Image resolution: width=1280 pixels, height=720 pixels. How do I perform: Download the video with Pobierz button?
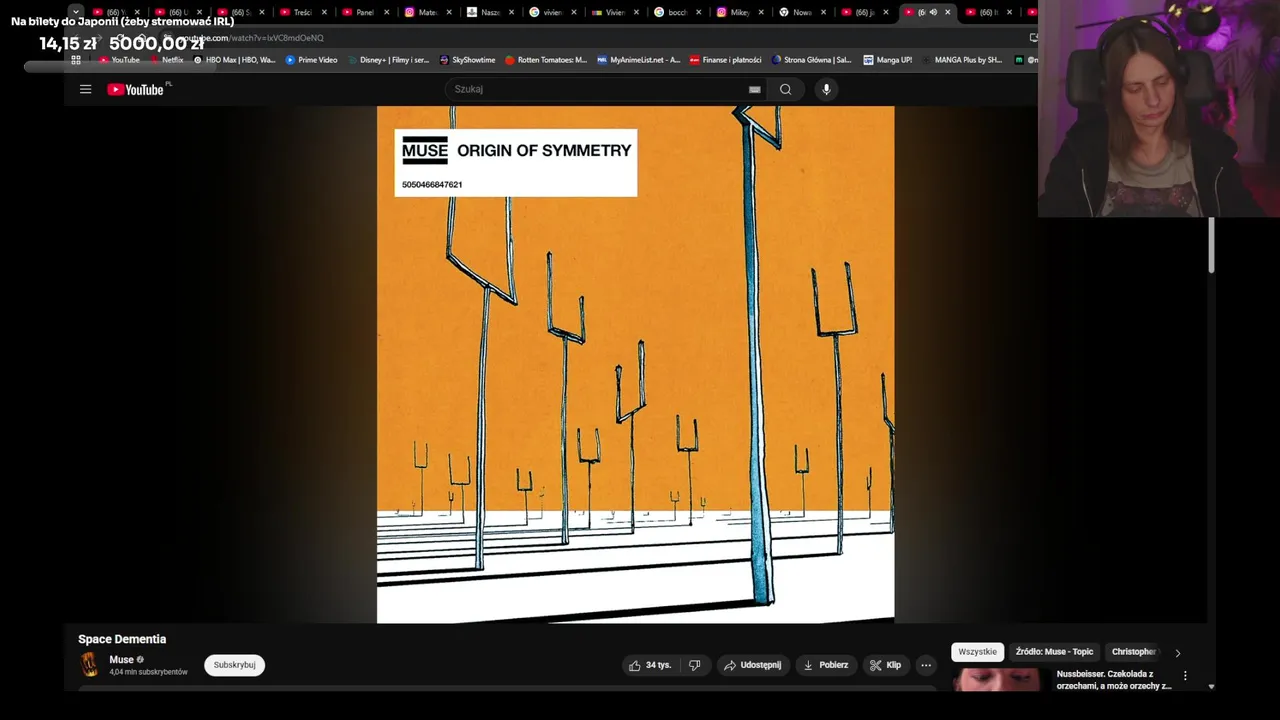(826, 665)
